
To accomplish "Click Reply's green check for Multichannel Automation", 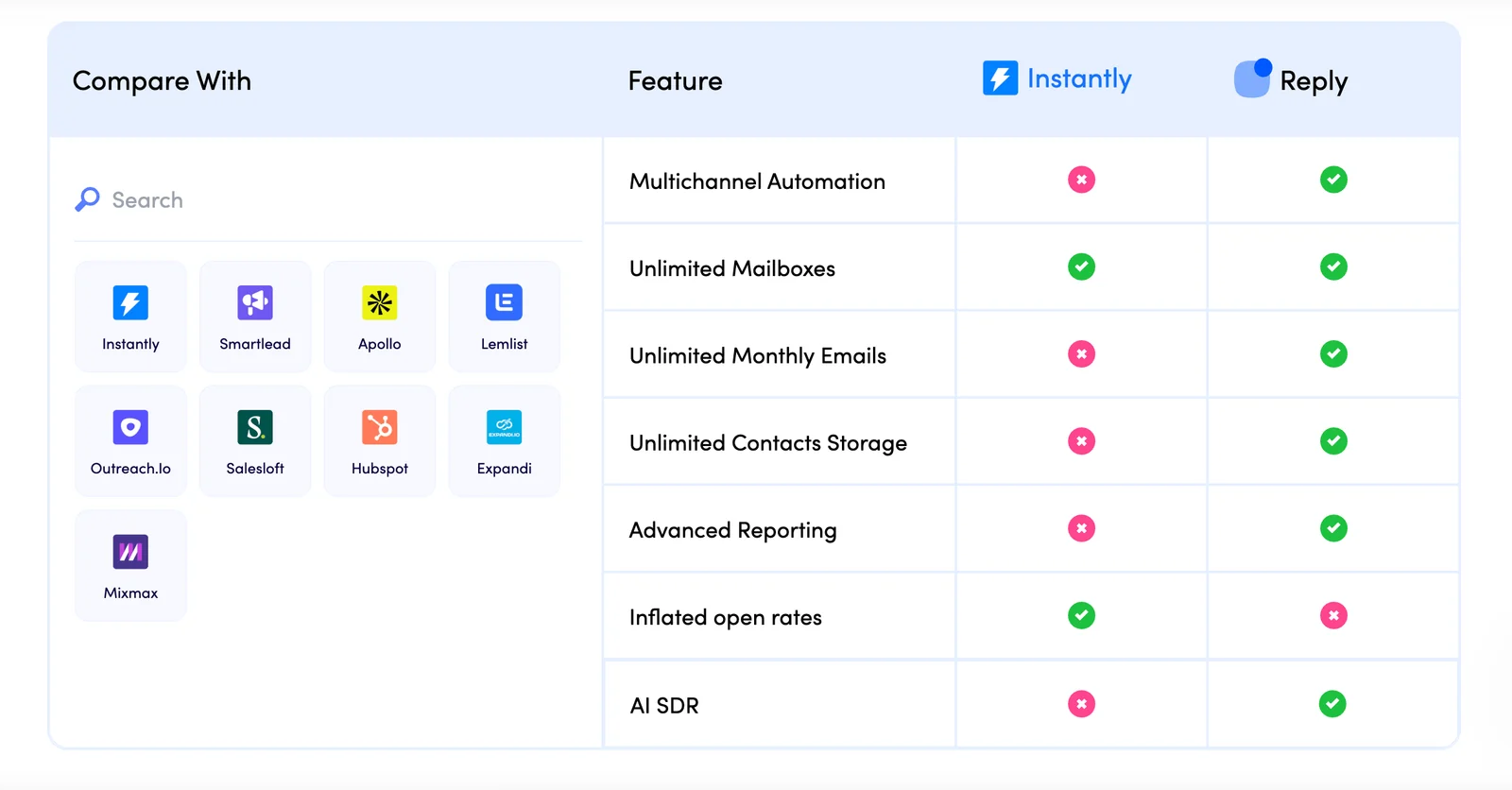I will click(x=1333, y=180).
